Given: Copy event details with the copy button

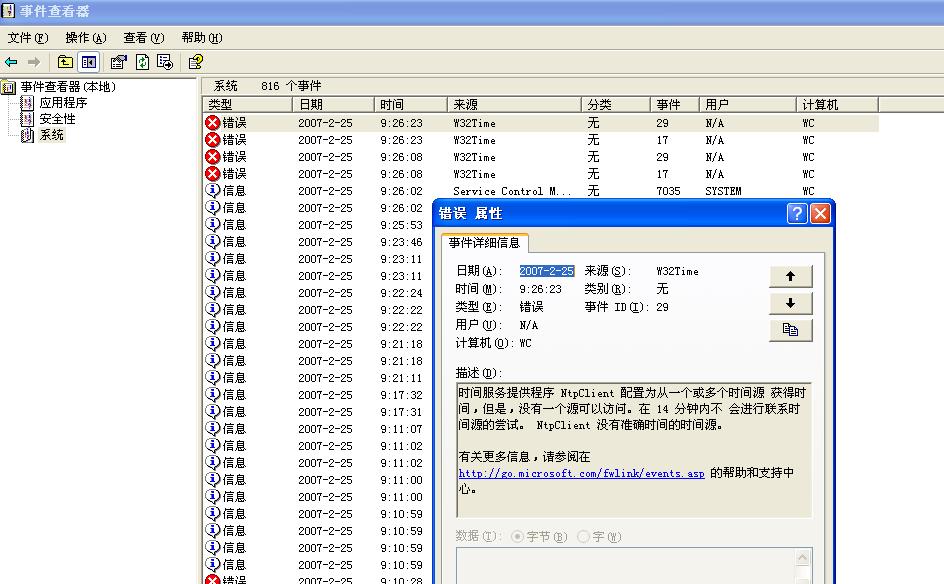Looking at the screenshot, I should pos(790,330).
